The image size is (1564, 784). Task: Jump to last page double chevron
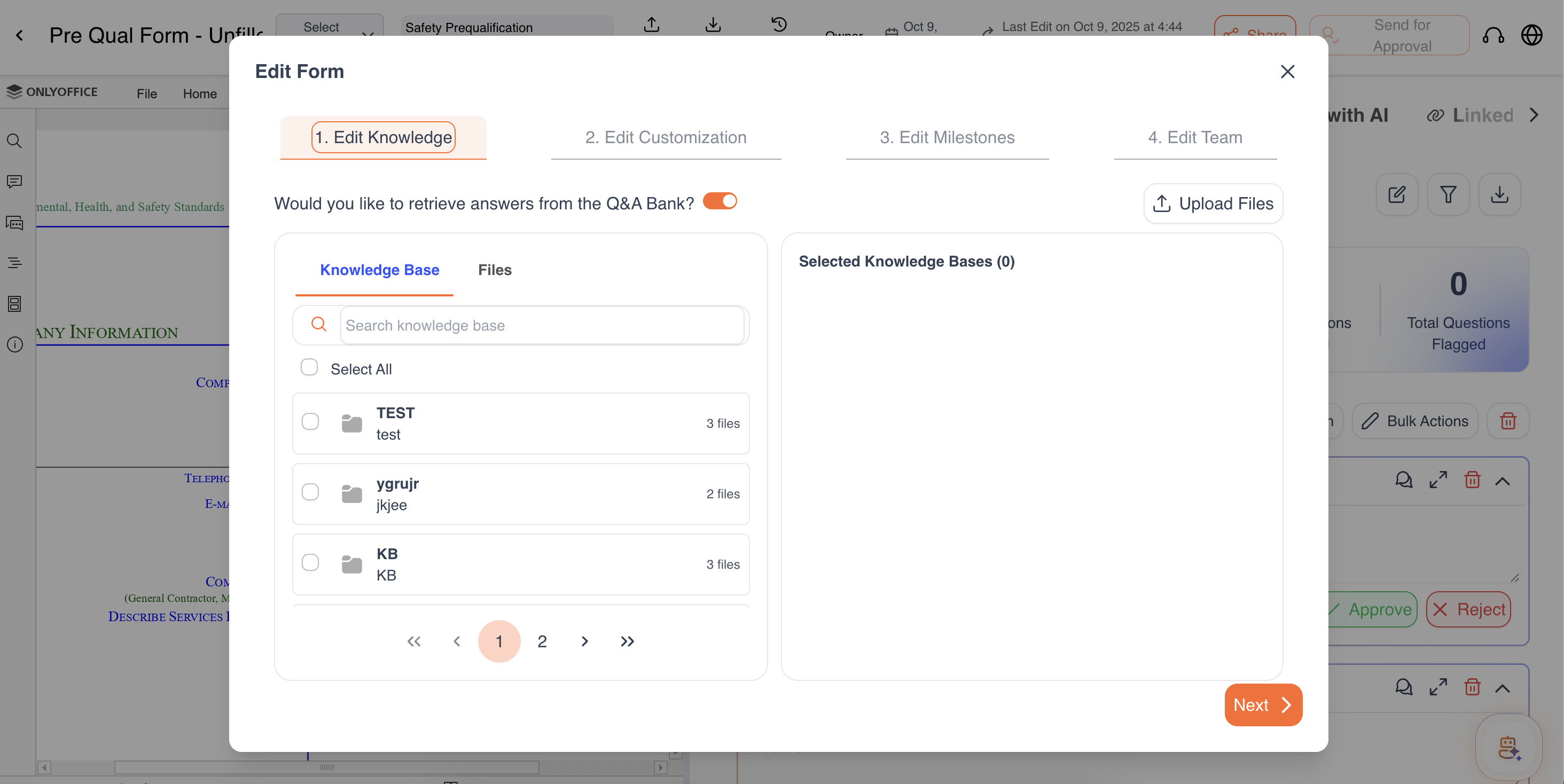tap(627, 641)
